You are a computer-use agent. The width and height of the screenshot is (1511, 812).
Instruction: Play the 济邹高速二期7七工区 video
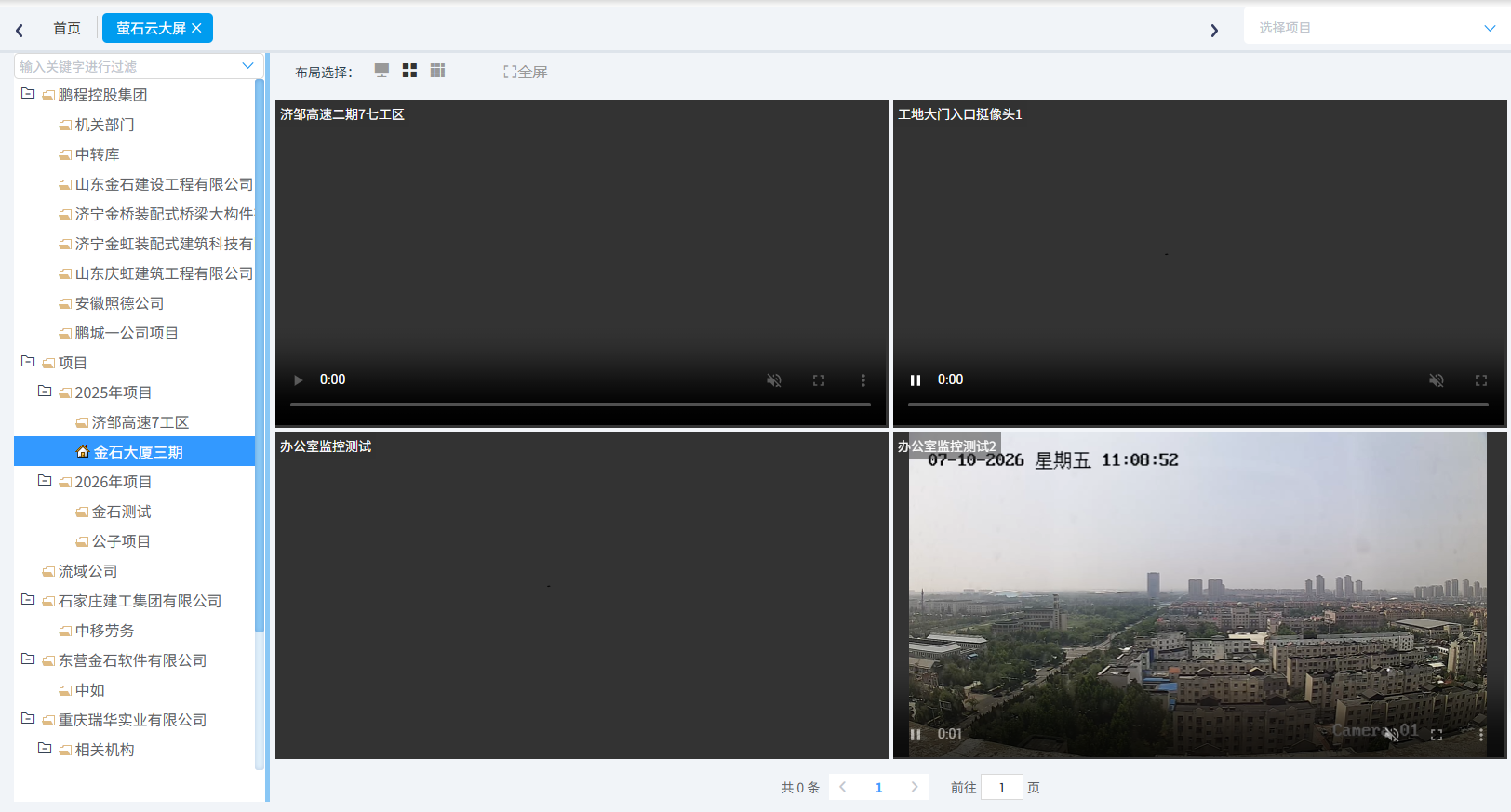coord(298,380)
